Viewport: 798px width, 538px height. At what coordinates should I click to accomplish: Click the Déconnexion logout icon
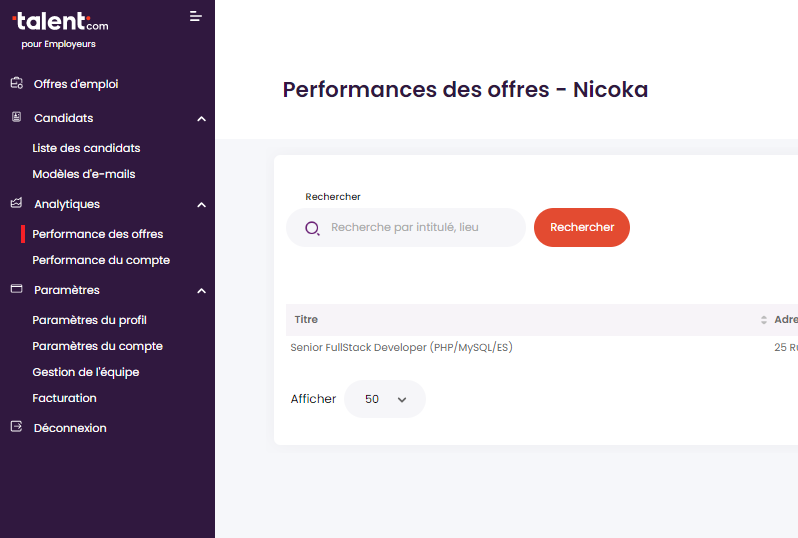tap(16, 427)
